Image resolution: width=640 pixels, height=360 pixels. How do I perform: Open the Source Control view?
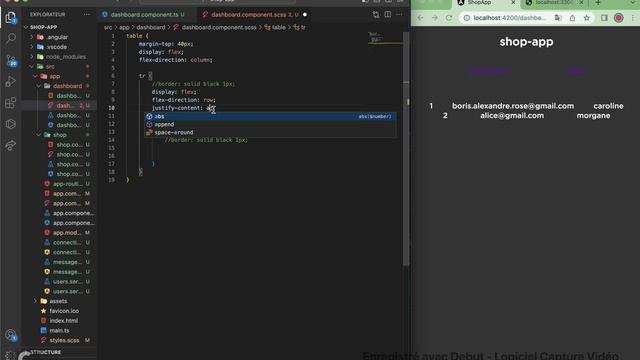pos(11,61)
